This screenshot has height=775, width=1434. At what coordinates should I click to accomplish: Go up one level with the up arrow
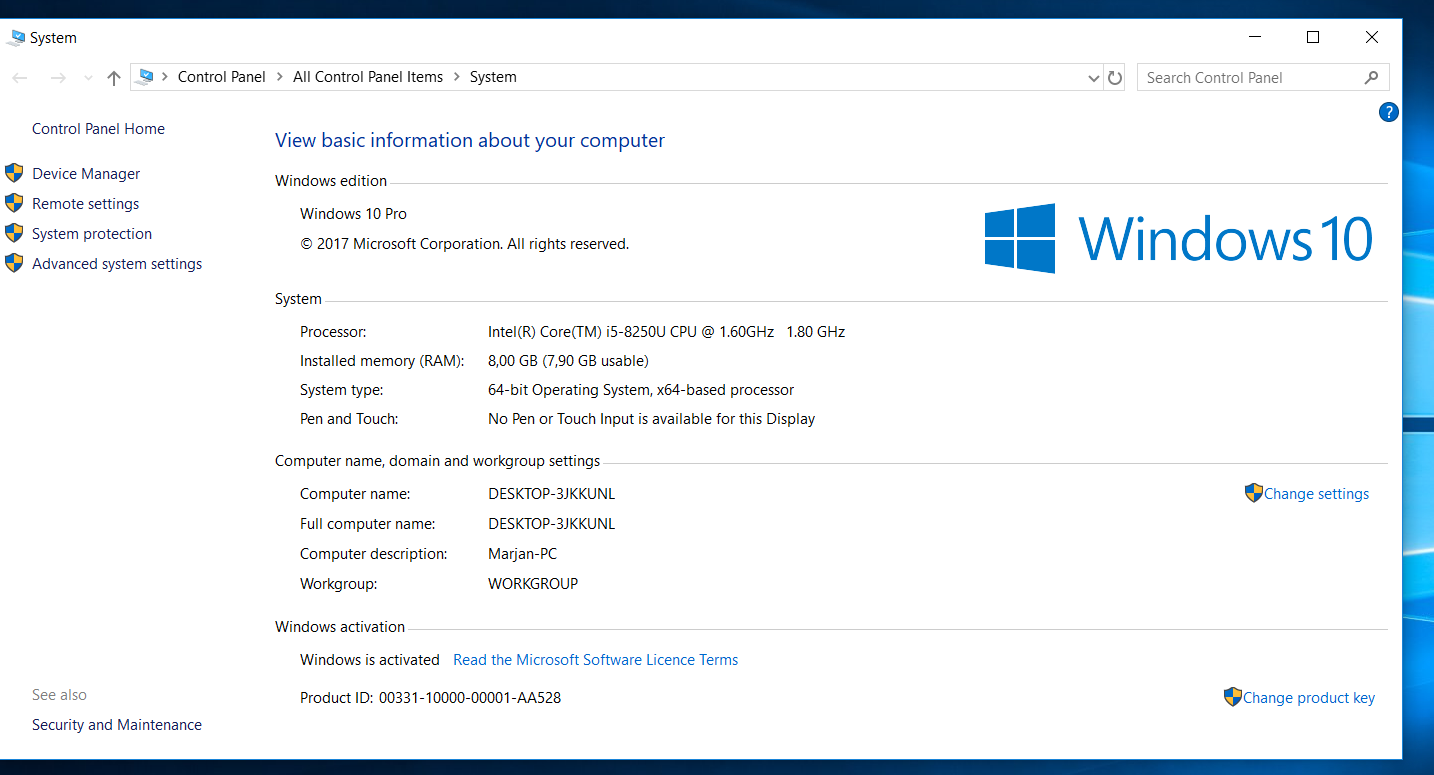click(x=114, y=78)
